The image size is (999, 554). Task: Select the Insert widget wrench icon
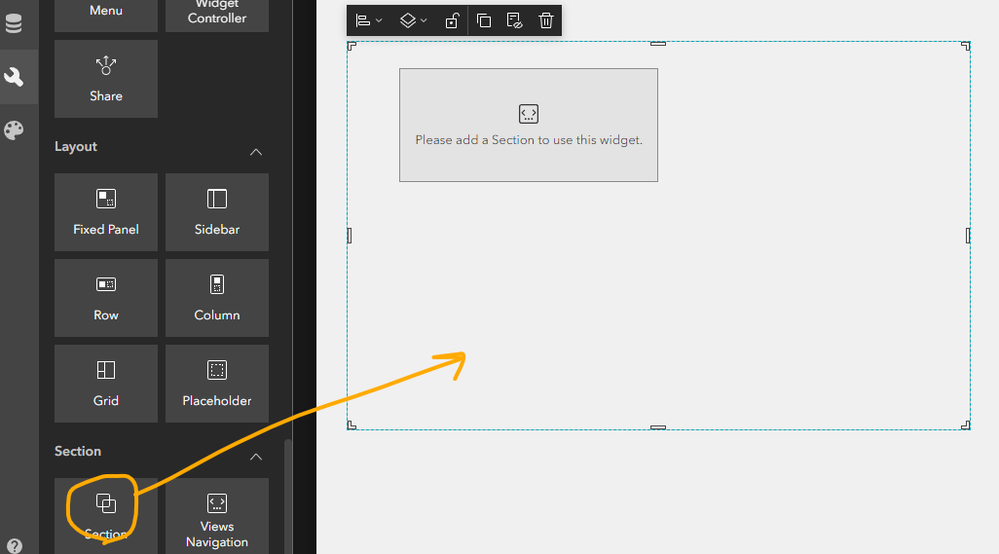tap(13, 76)
